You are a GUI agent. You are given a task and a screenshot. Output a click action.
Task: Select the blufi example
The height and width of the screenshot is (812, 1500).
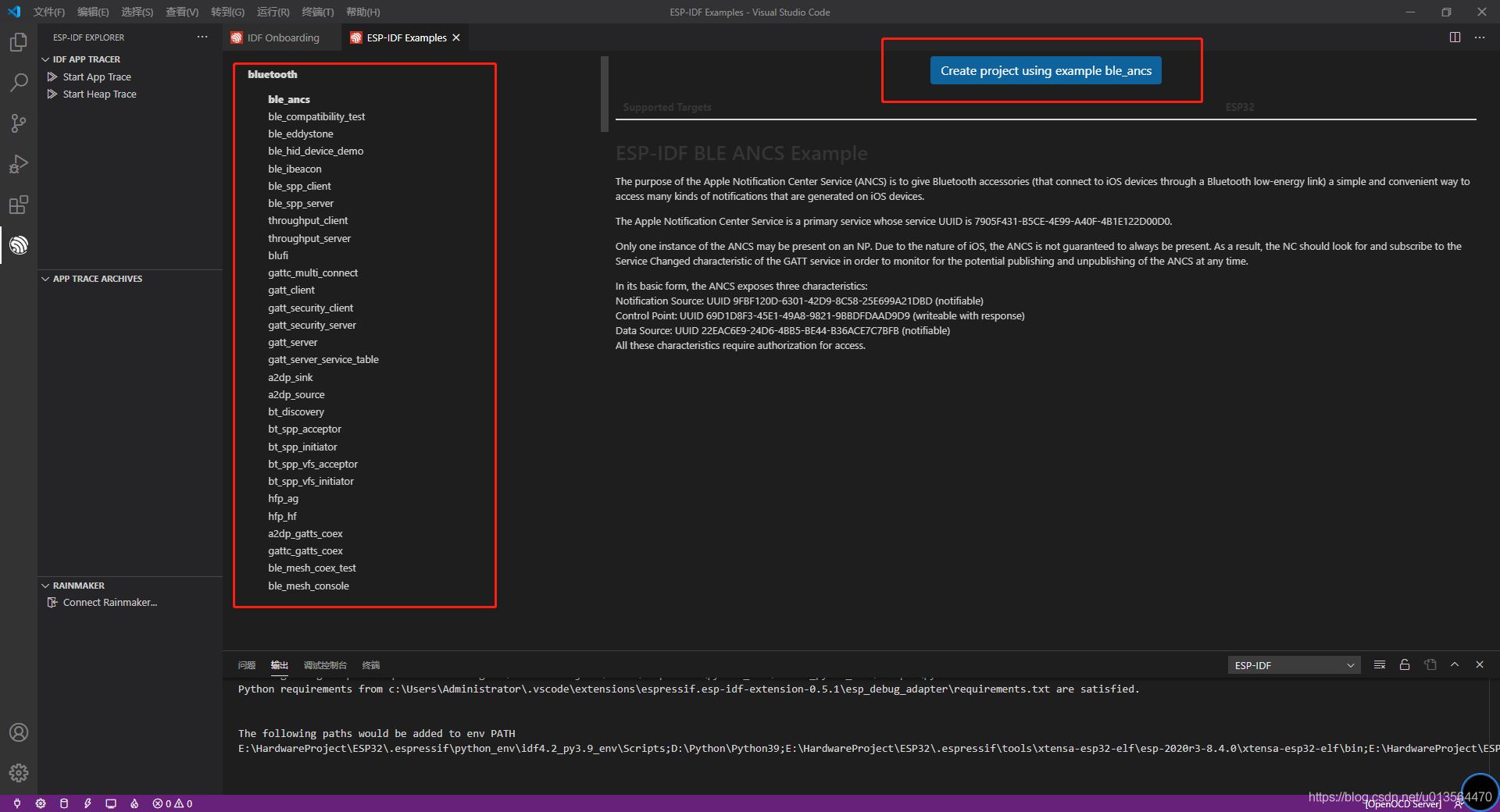pos(278,255)
